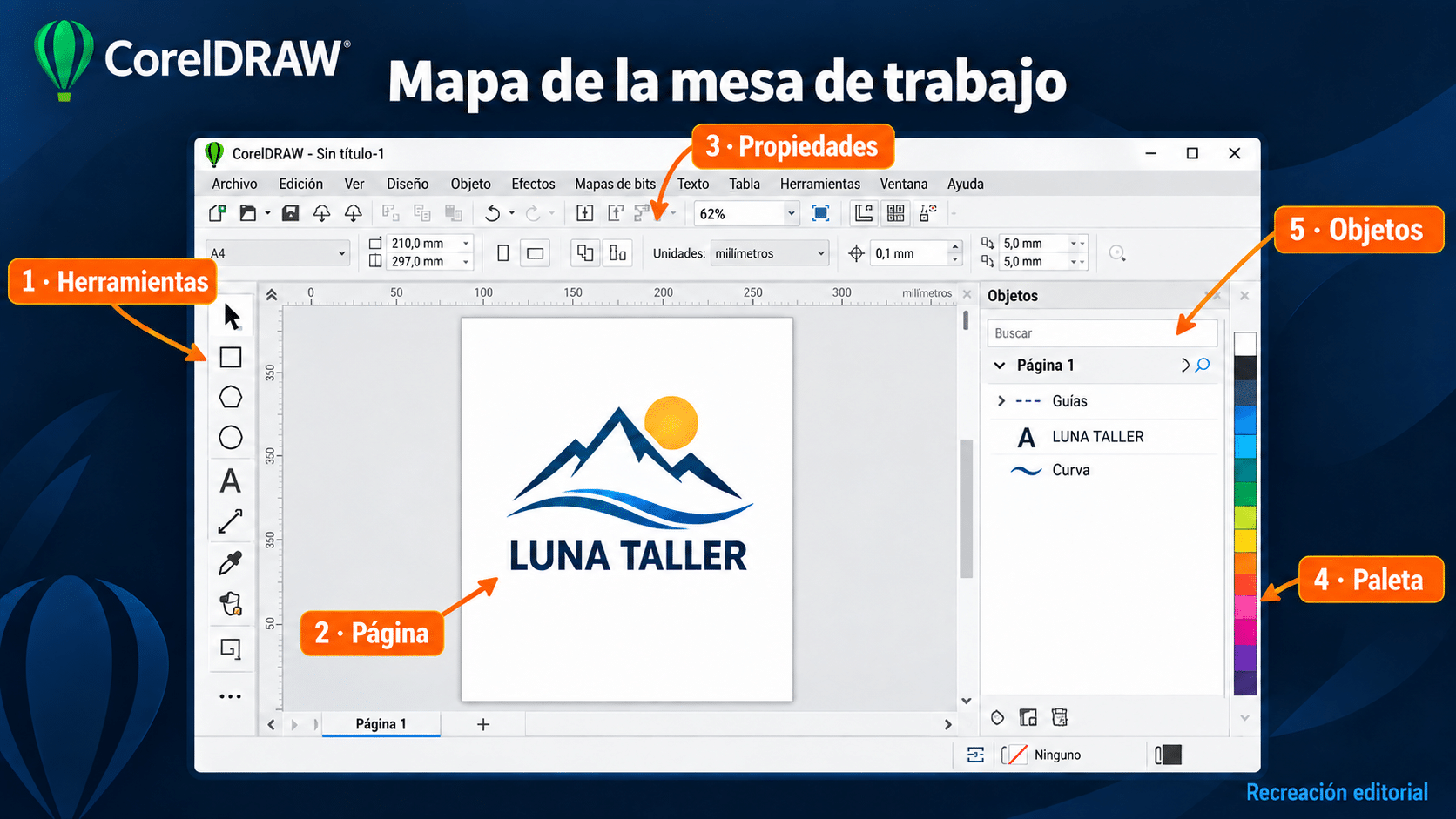Select the Text tool in toolbox
Screen dimensions: 1456x819
pos(230,480)
